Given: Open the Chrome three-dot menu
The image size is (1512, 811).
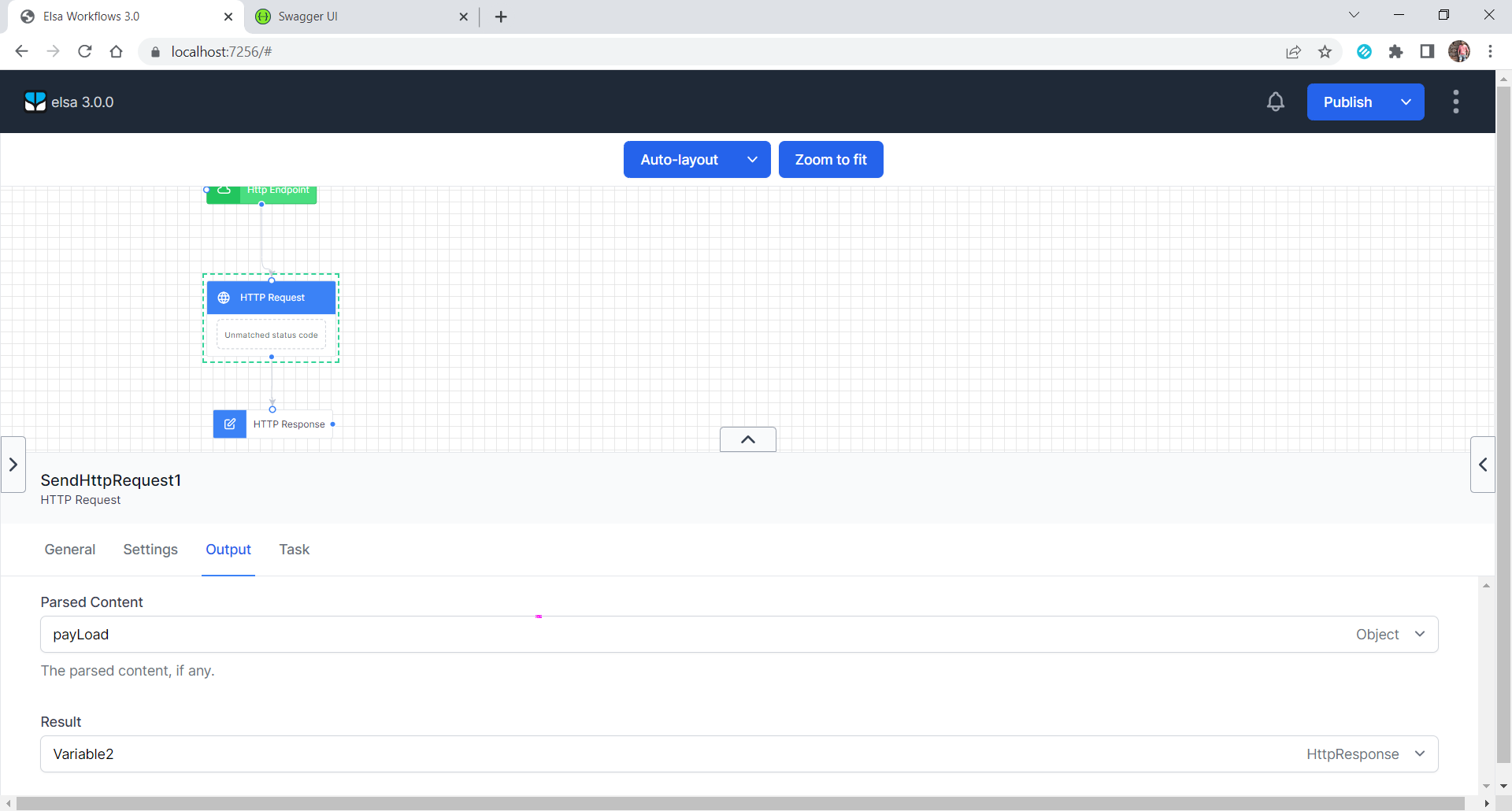Looking at the screenshot, I should click(x=1491, y=51).
